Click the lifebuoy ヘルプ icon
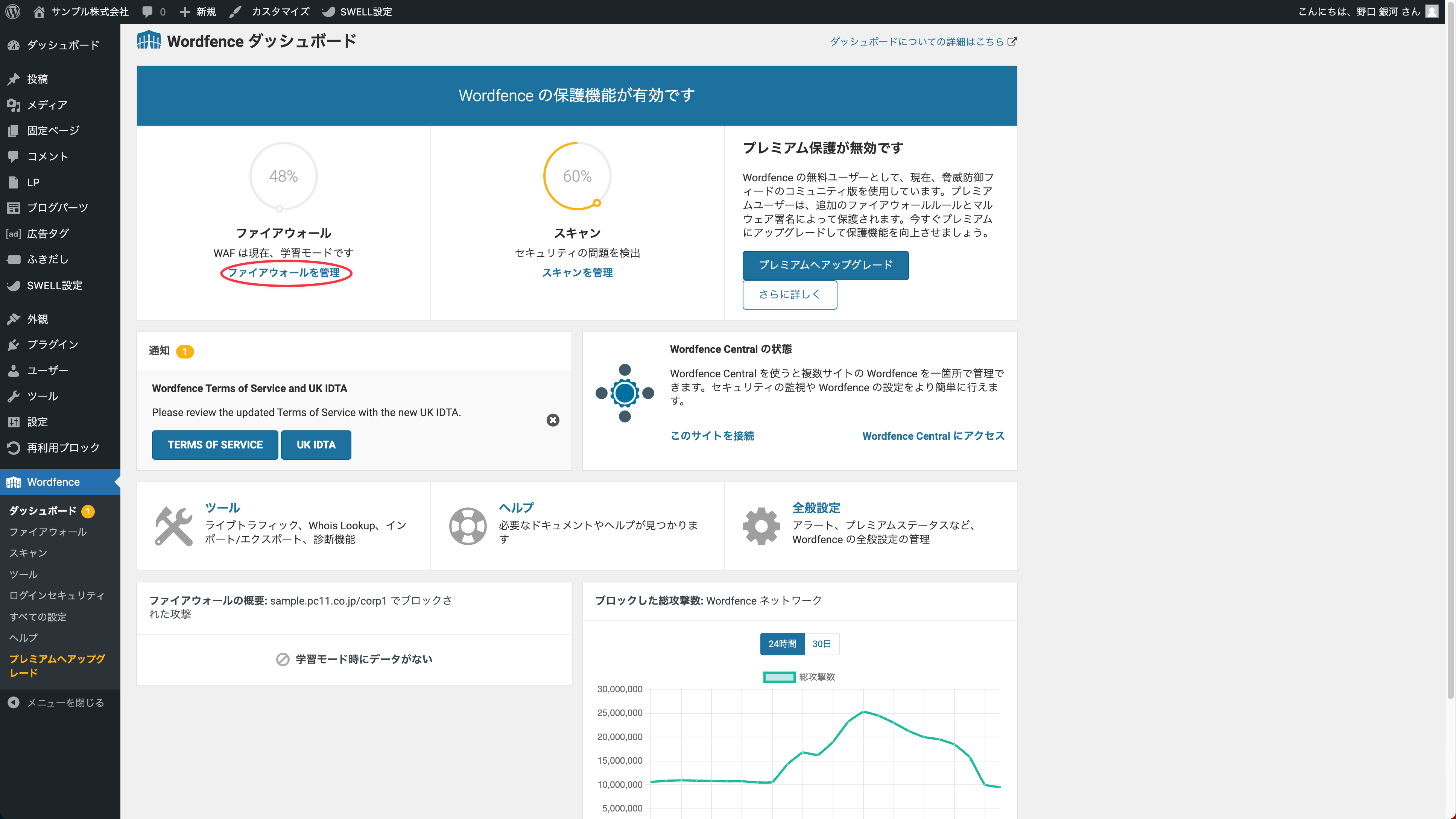Image resolution: width=1456 pixels, height=819 pixels. click(x=467, y=526)
